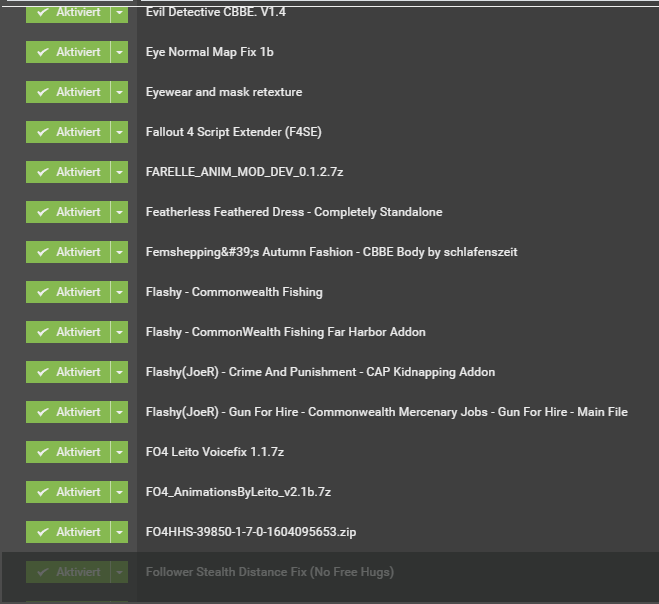Click Aktiviert button for Evil Detective CBBE V1.4

pyautogui.click(x=68, y=13)
